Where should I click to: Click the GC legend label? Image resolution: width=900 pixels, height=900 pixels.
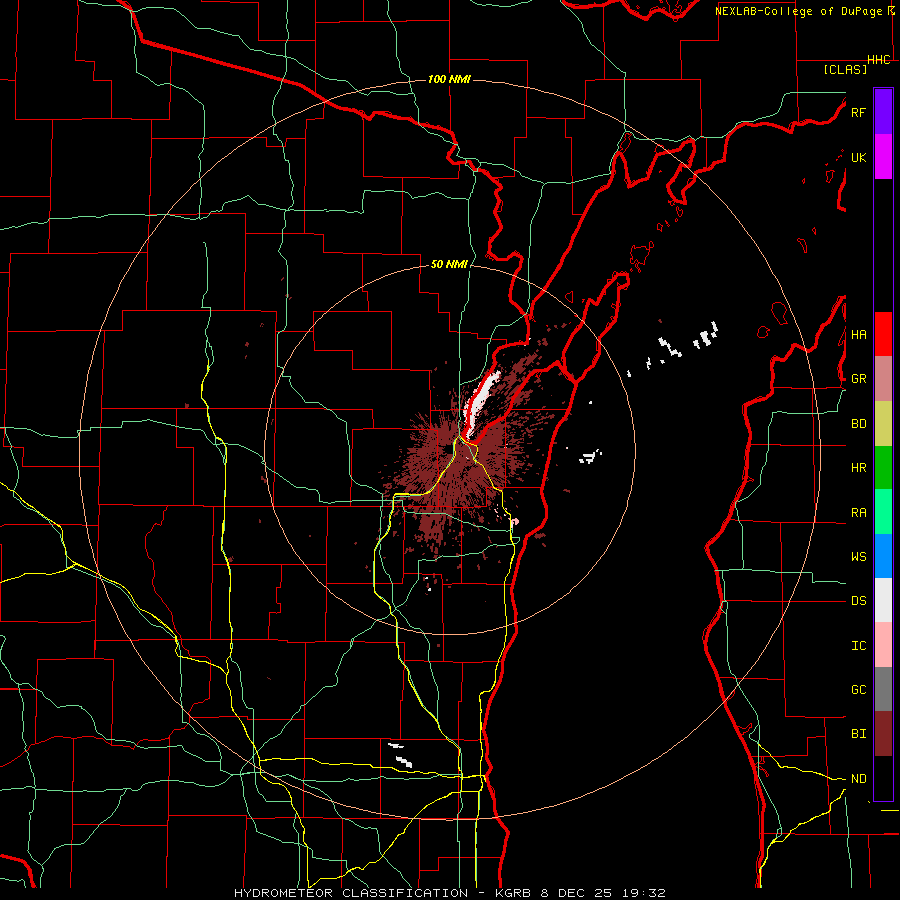click(x=858, y=690)
